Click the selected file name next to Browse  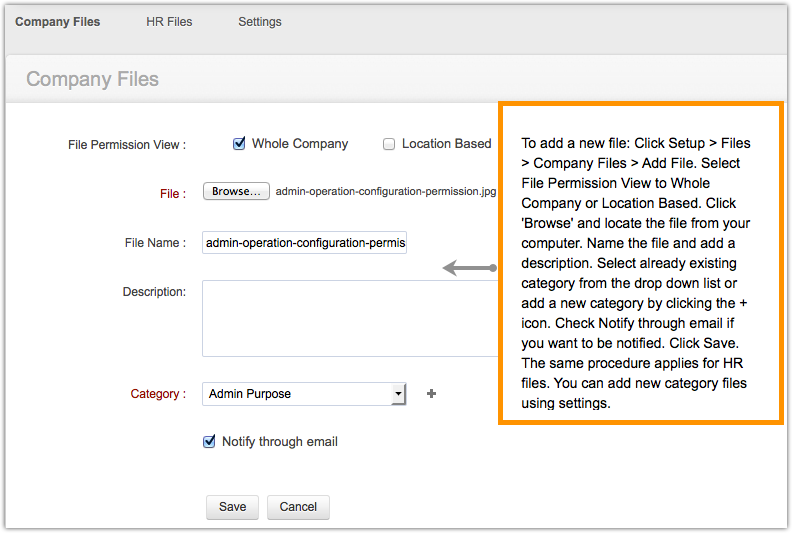point(385,191)
